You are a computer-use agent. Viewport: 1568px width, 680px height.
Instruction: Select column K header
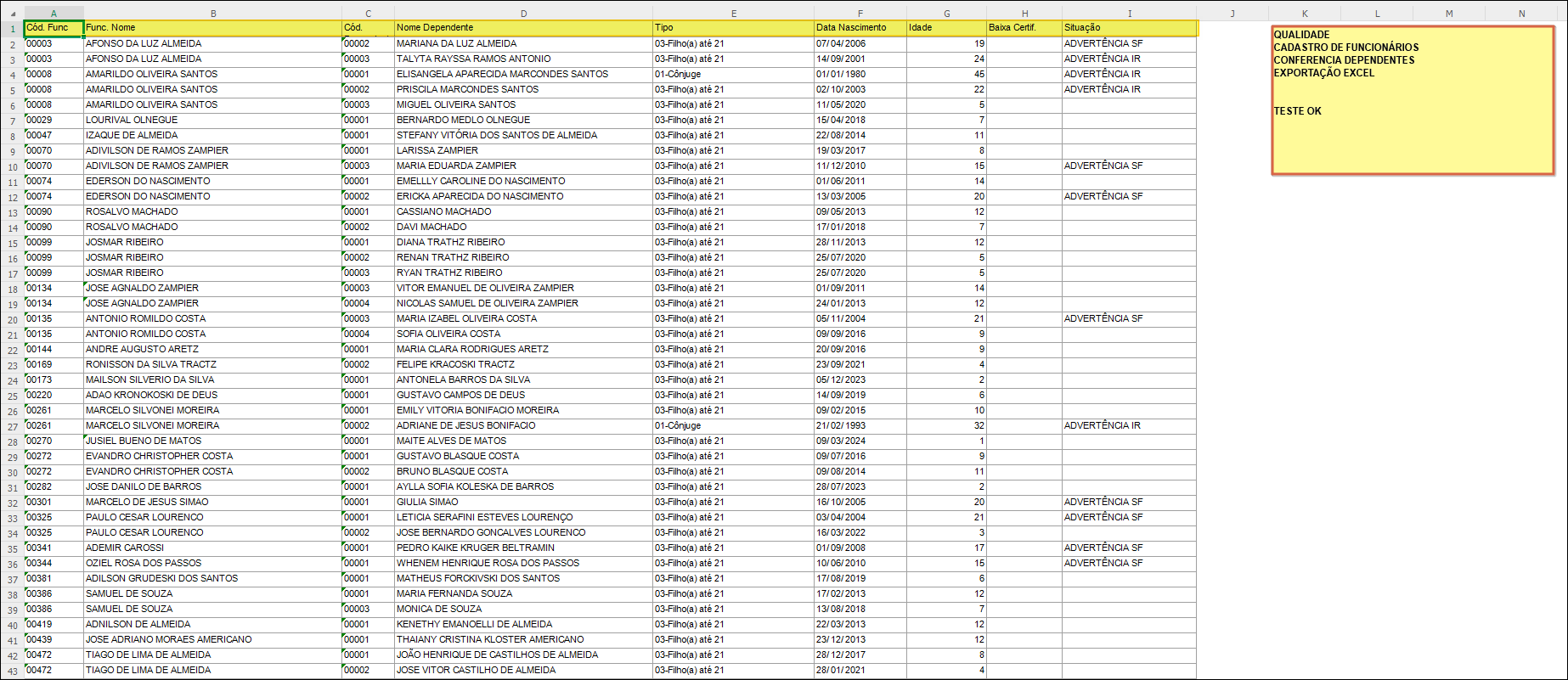1304,14
